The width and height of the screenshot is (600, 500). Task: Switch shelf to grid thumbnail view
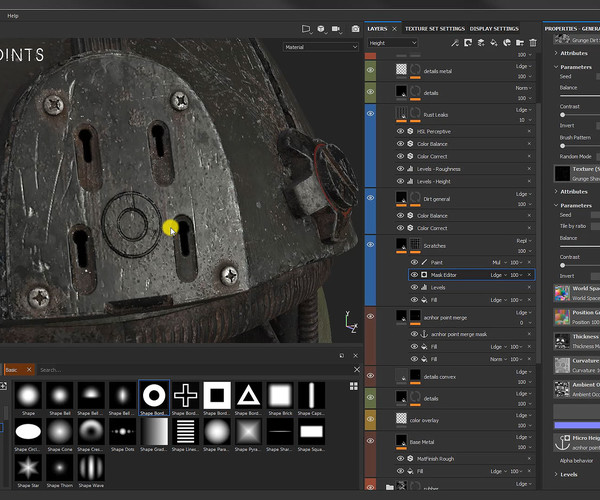coord(354,386)
